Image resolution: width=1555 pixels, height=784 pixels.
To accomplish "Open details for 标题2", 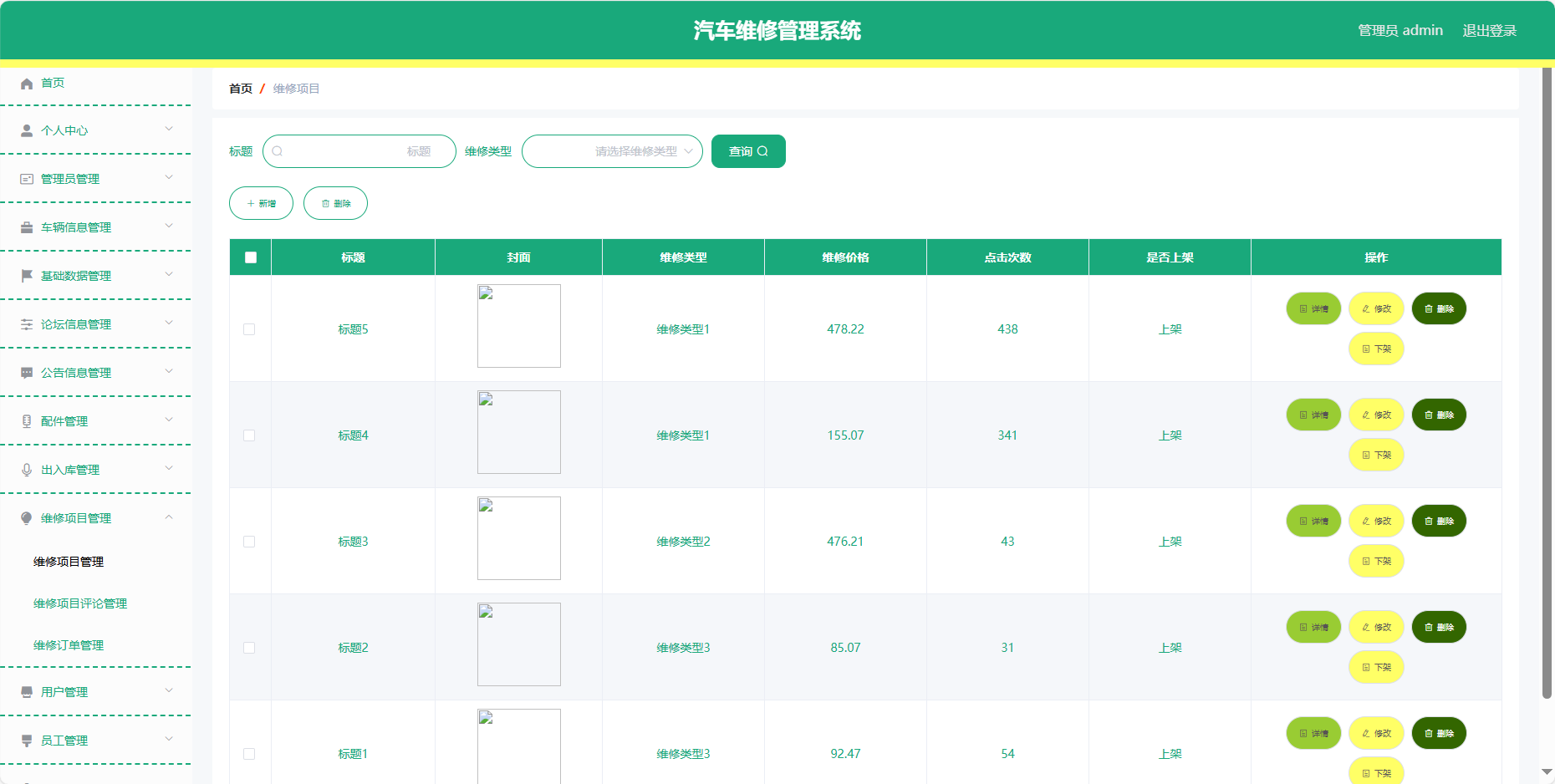I will point(1313,627).
